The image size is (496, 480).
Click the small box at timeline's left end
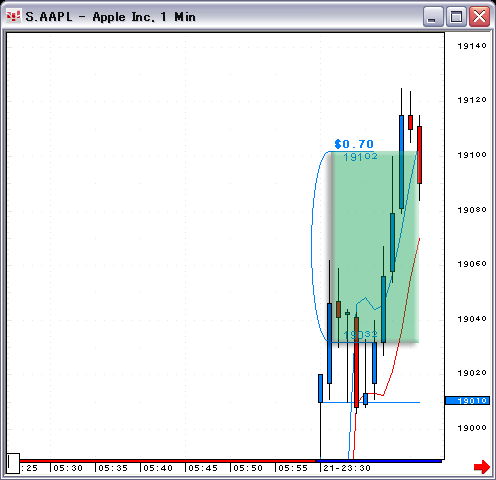pos(13,463)
